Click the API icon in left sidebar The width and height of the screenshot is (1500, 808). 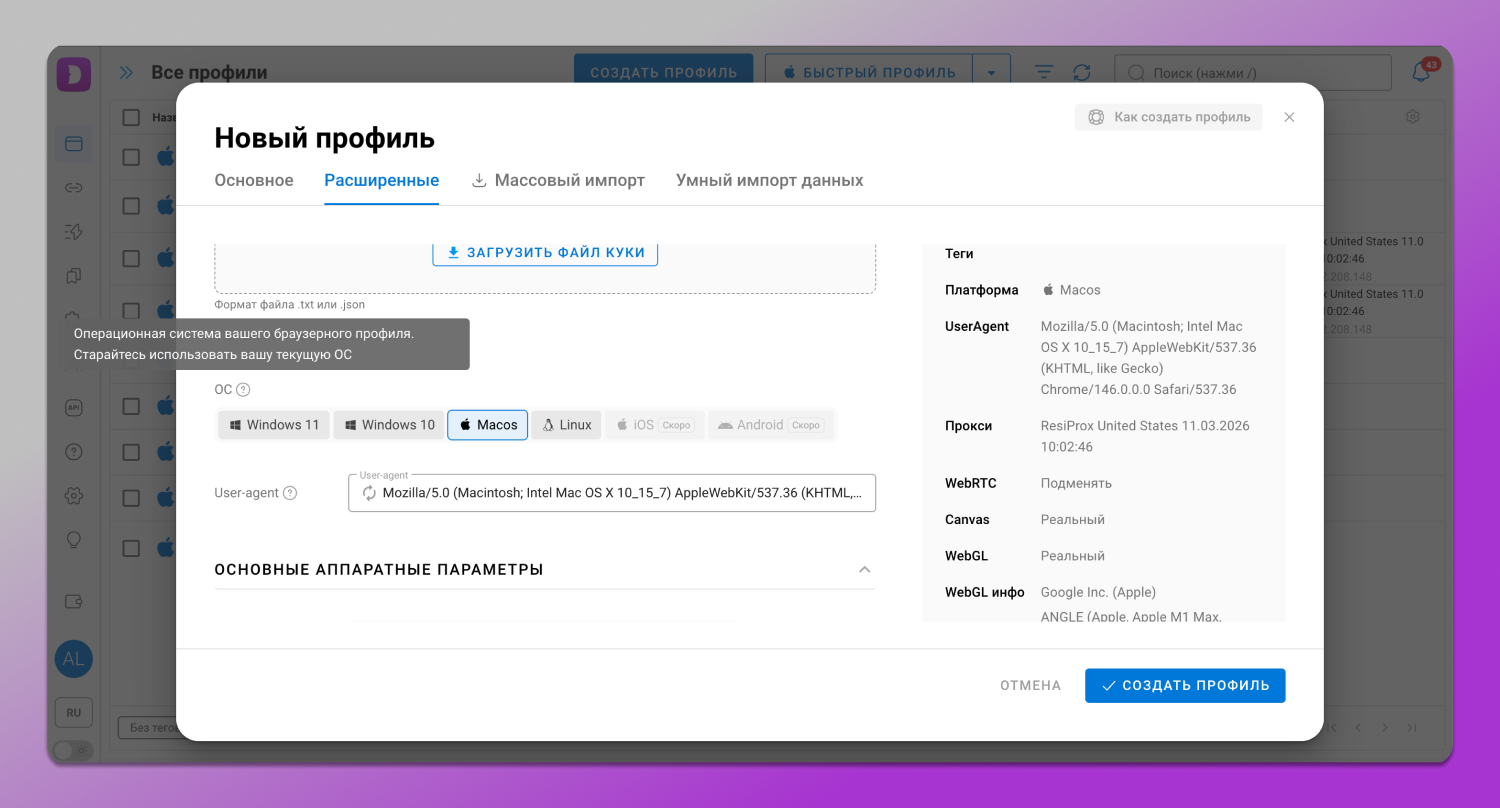(x=73, y=408)
